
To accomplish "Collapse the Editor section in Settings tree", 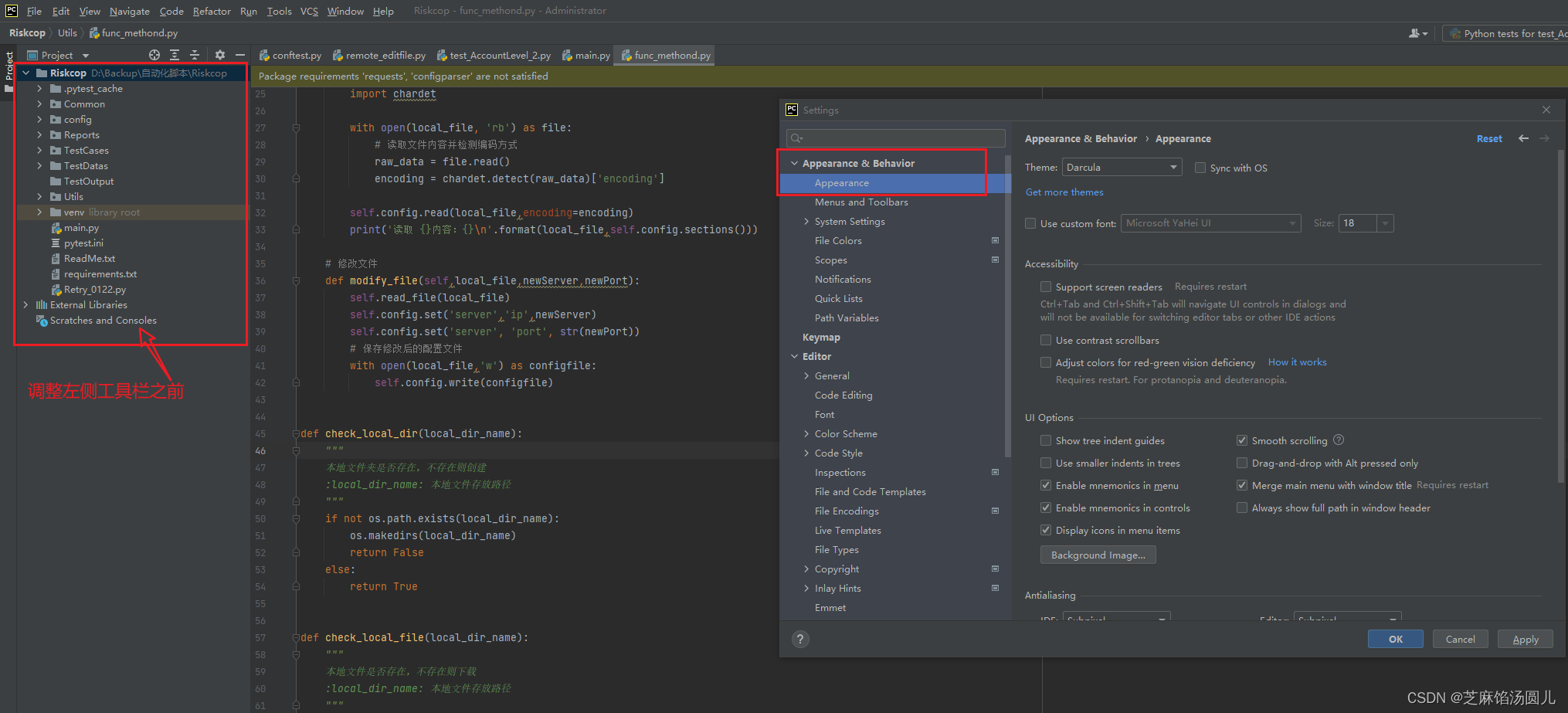I will [x=794, y=356].
